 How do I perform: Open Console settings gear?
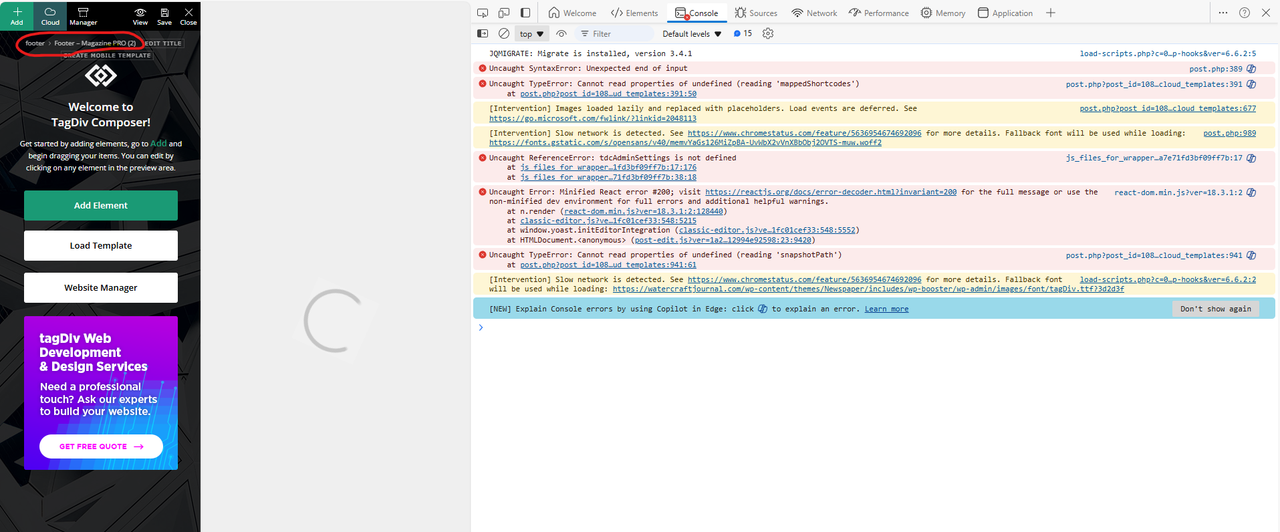768,34
